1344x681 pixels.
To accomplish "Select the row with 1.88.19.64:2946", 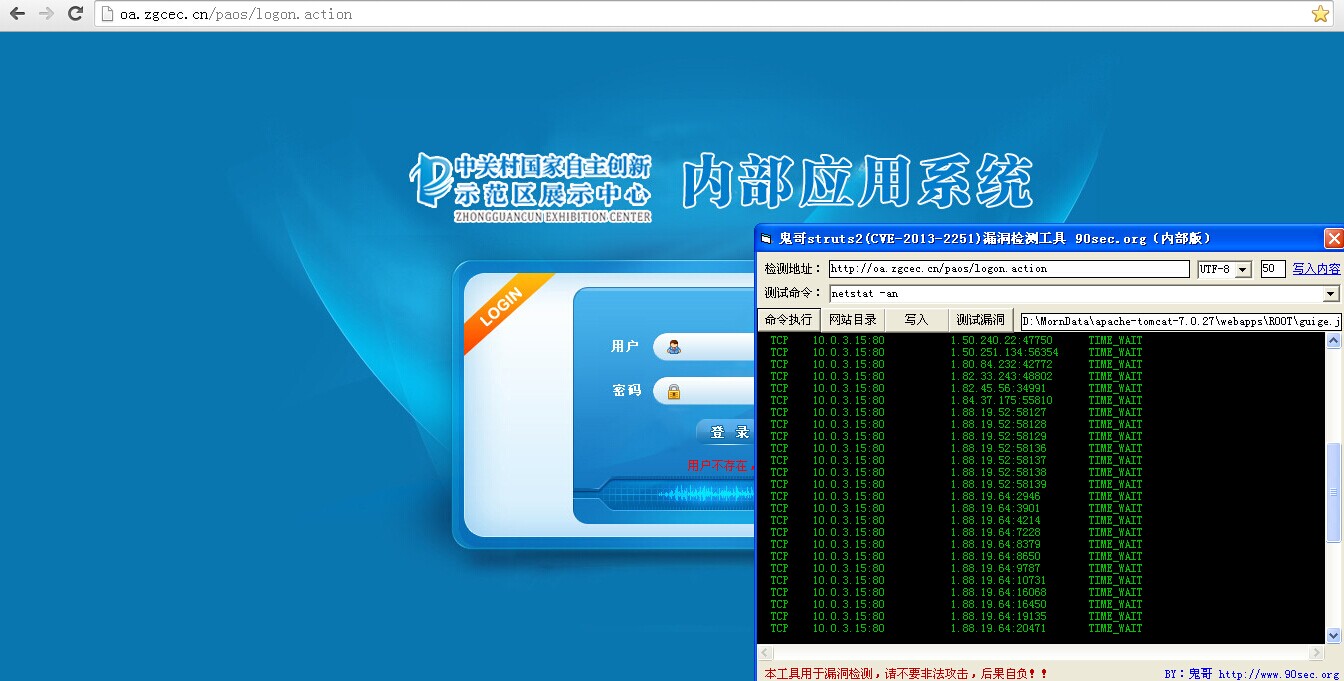I will pos(956,496).
